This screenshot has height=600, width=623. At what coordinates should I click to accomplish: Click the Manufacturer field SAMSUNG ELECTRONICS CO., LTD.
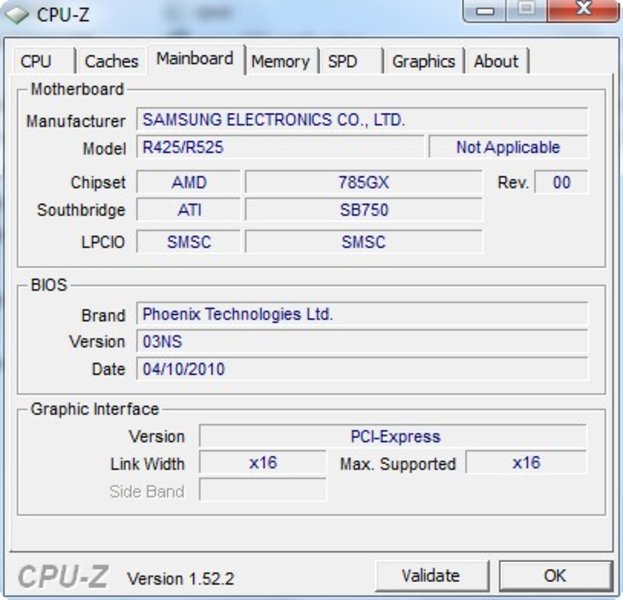362,119
